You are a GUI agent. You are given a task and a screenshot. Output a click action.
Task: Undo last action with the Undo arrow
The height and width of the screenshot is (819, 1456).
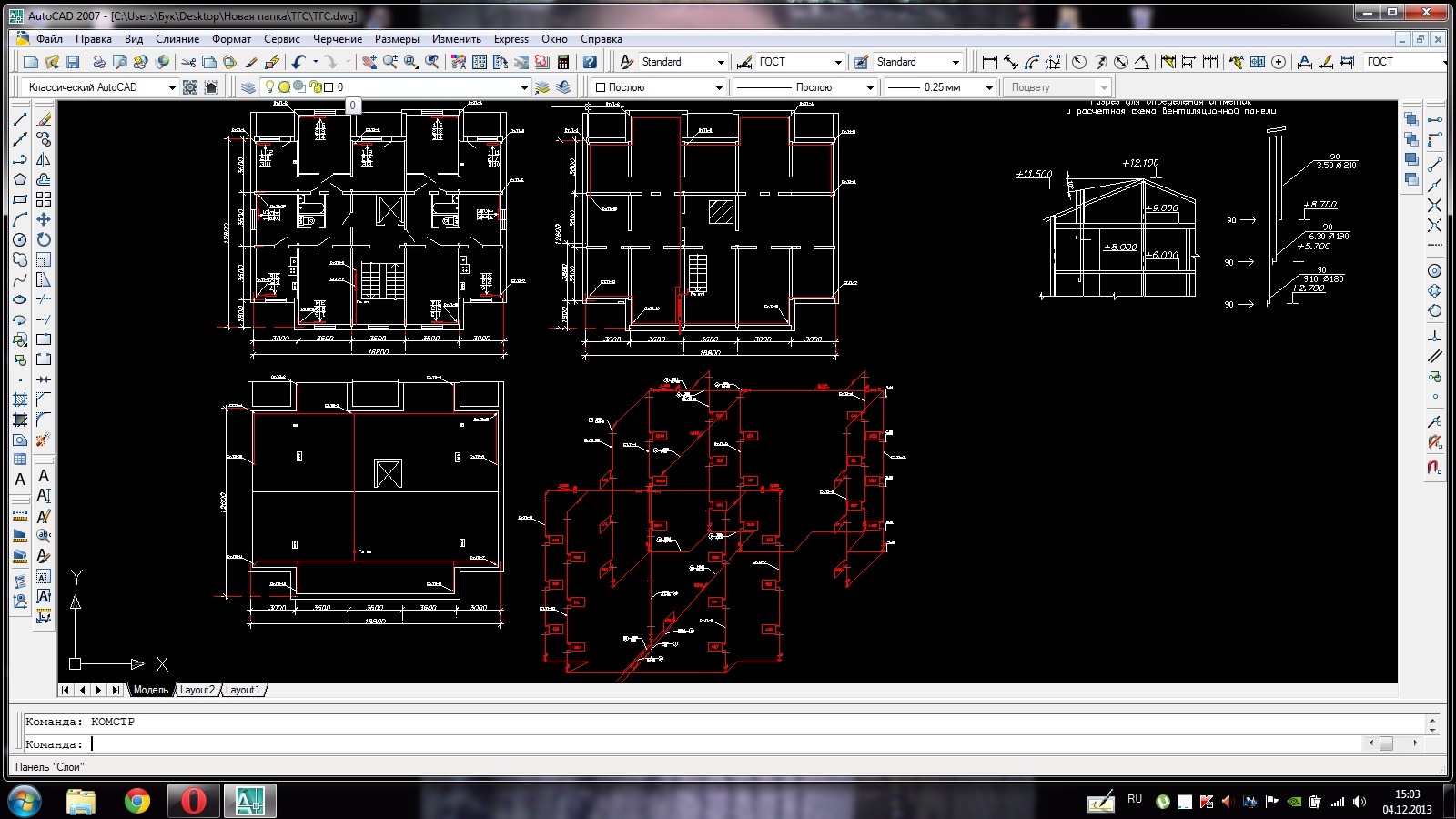pyautogui.click(x=298, y=62)
